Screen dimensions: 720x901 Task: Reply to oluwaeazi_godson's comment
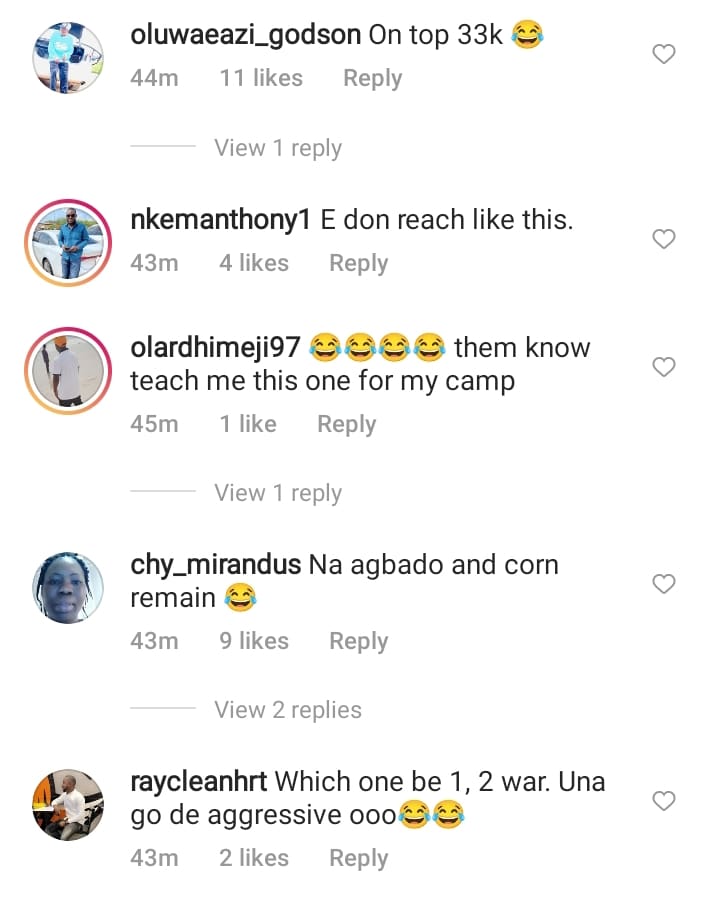click(372, 78)
